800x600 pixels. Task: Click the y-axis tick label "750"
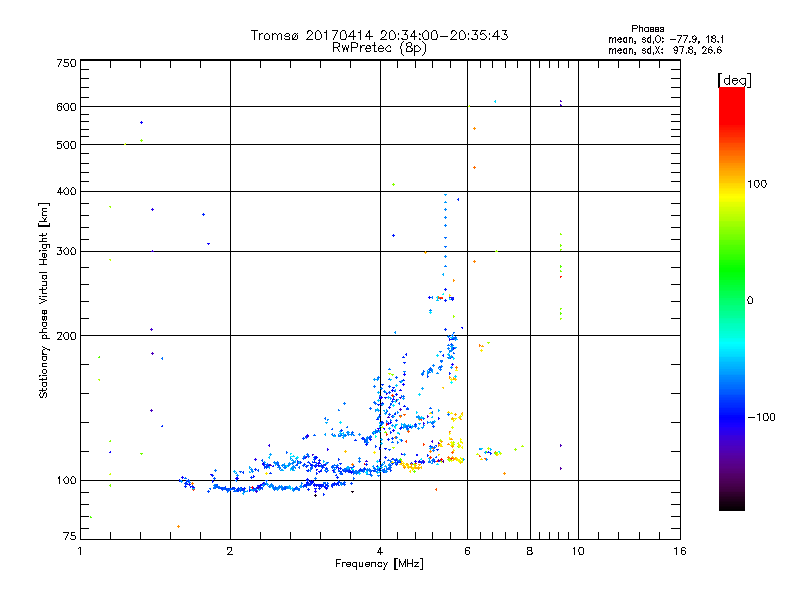point(66,63)
